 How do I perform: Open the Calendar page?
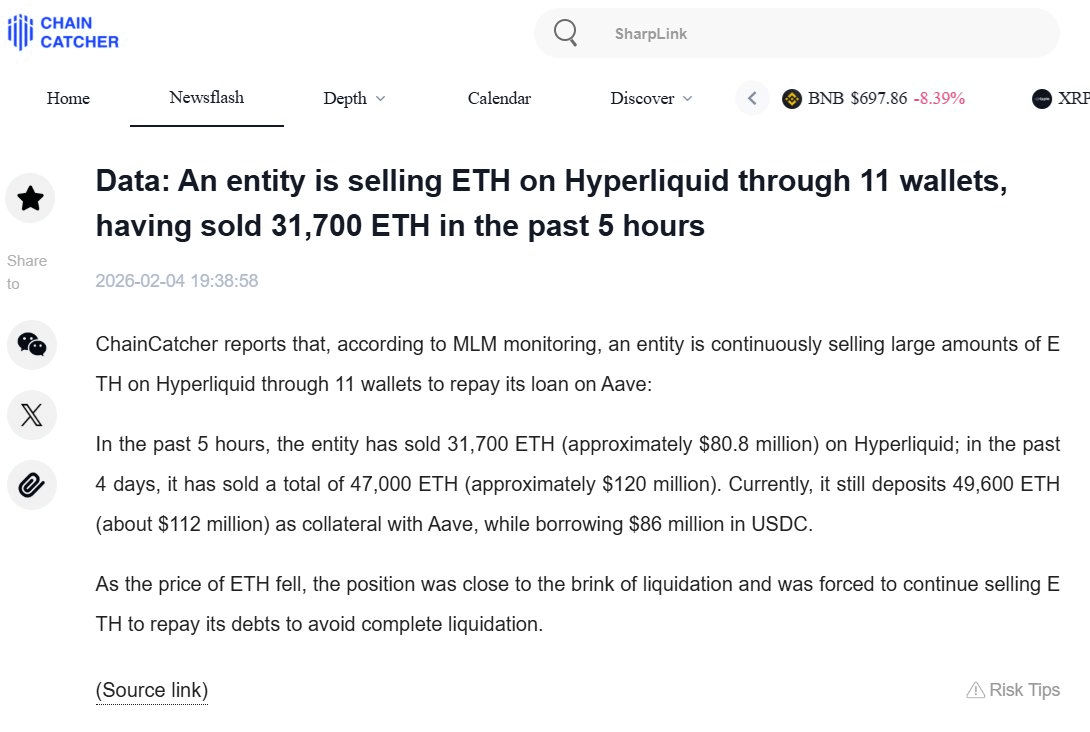(499, 98)
